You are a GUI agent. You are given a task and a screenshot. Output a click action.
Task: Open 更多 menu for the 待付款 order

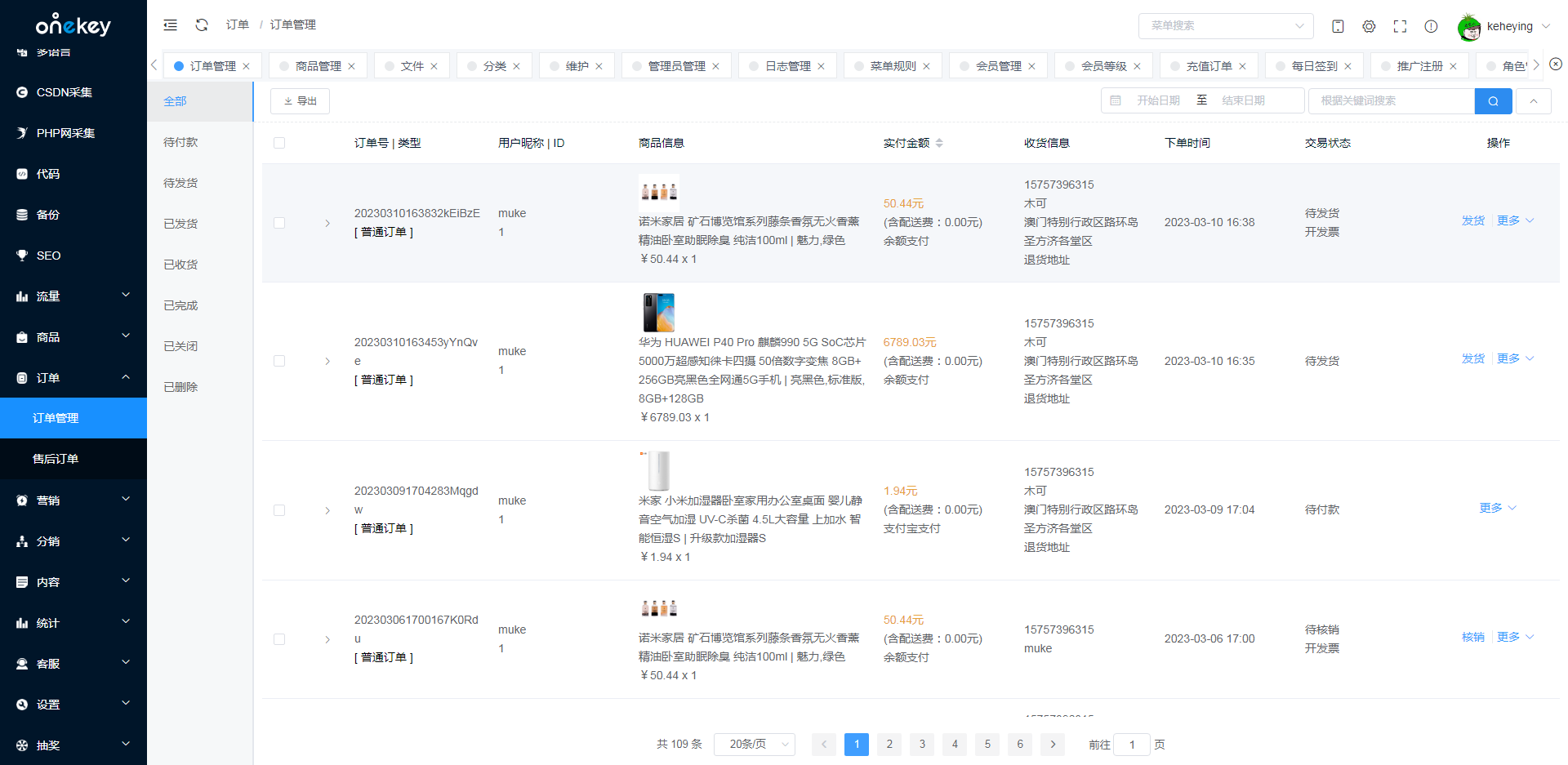point(1498,508)
